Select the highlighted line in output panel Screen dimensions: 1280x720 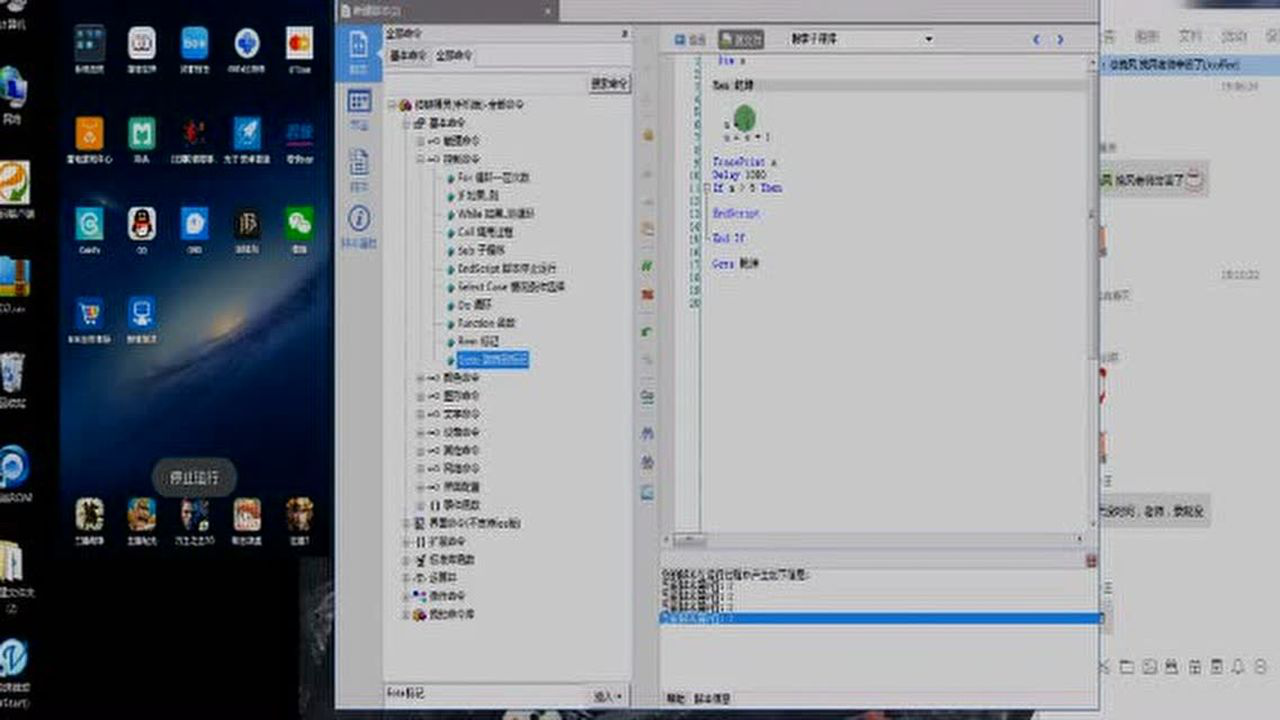tap(880, 619)
